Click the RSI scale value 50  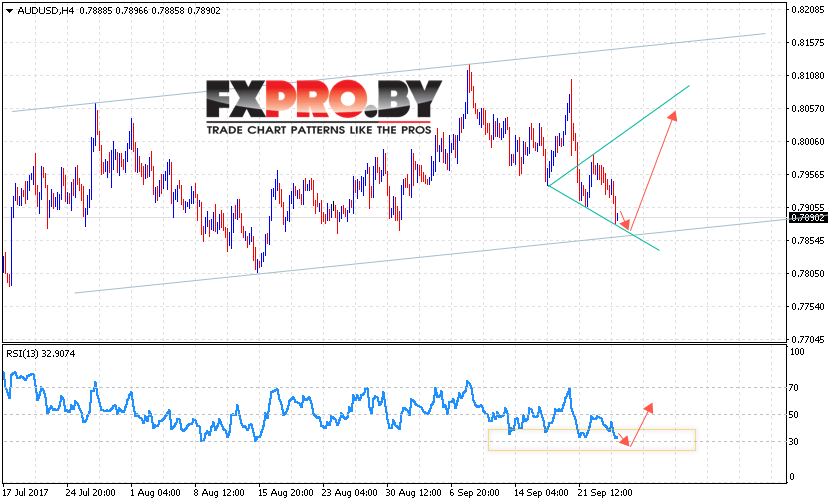[x=794, y=415]
